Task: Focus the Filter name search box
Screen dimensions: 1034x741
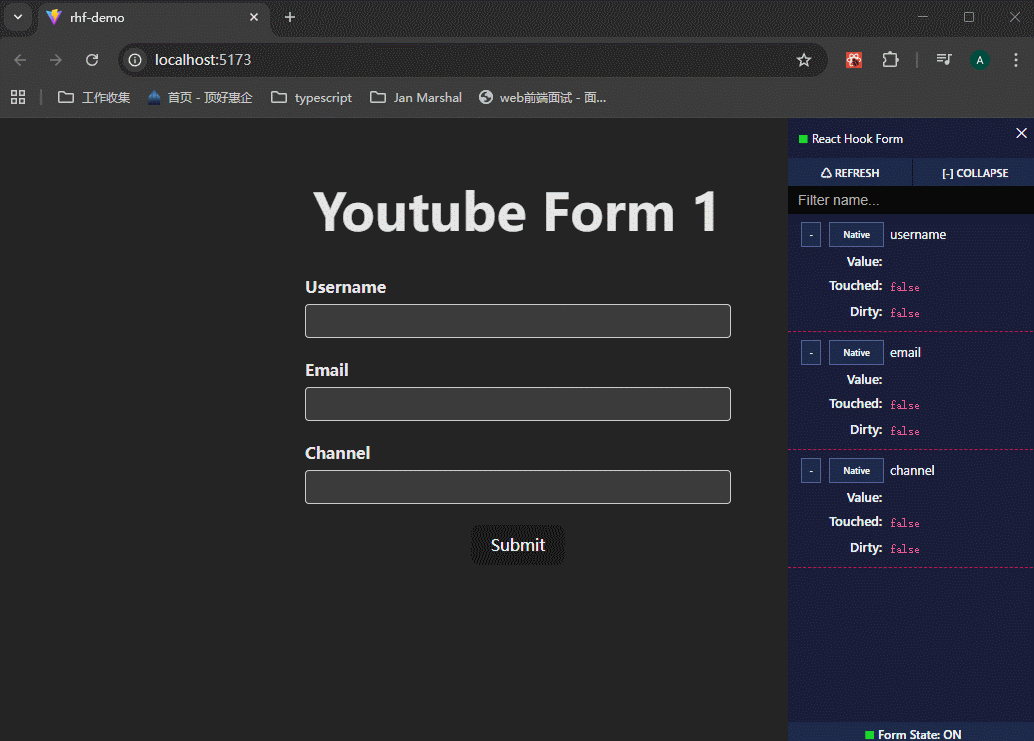Action: (x=910, y=201)
